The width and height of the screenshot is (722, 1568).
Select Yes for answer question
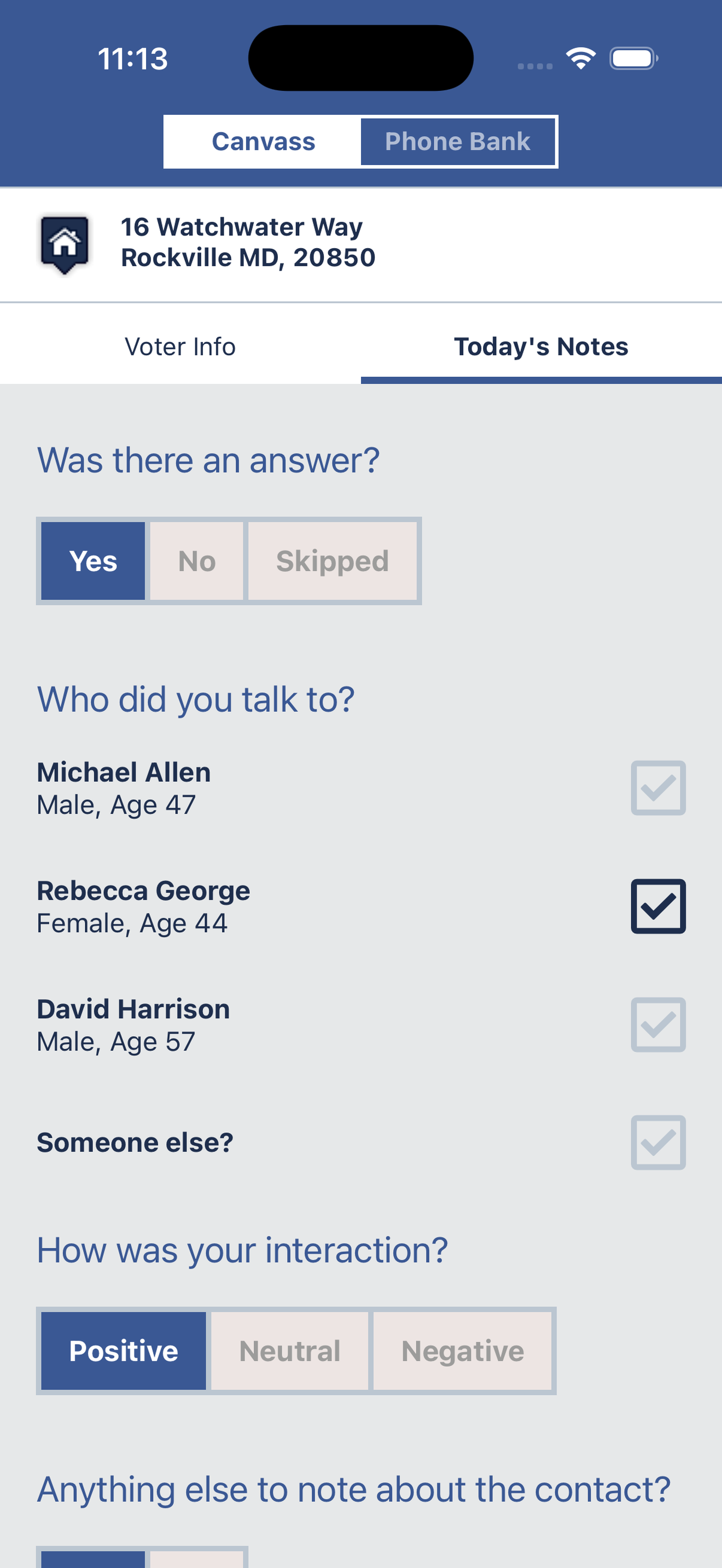click(x=93, y=560)
